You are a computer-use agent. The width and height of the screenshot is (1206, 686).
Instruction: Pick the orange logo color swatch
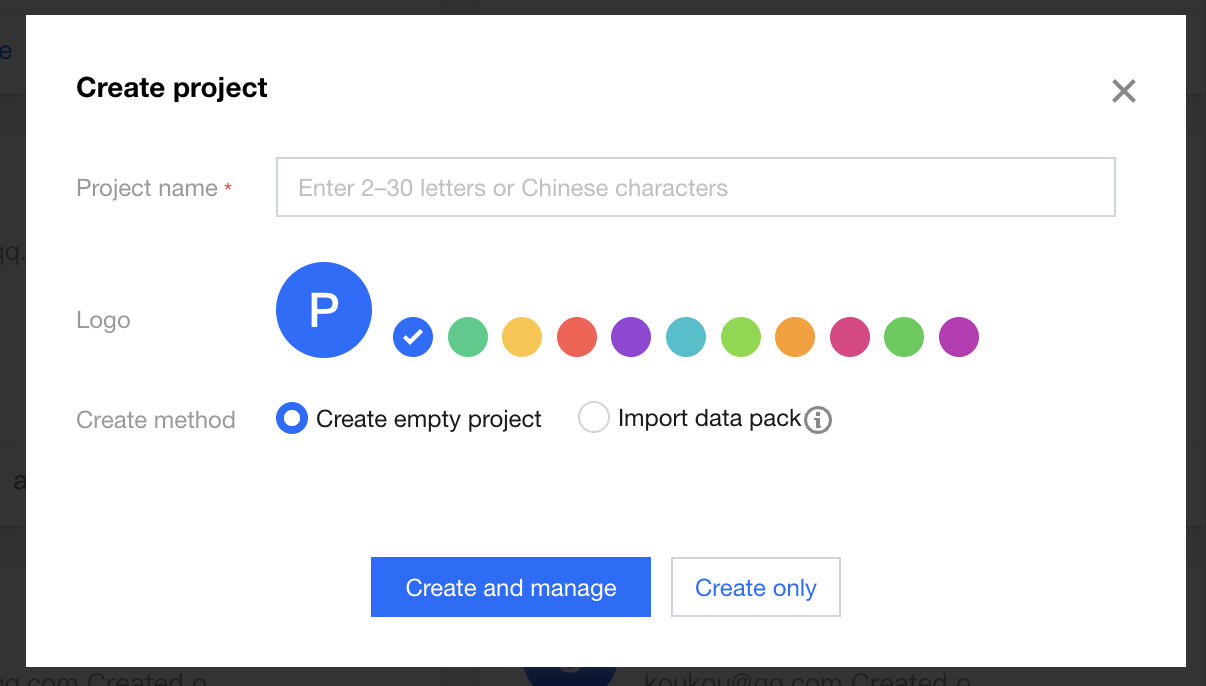coord(795,337)
